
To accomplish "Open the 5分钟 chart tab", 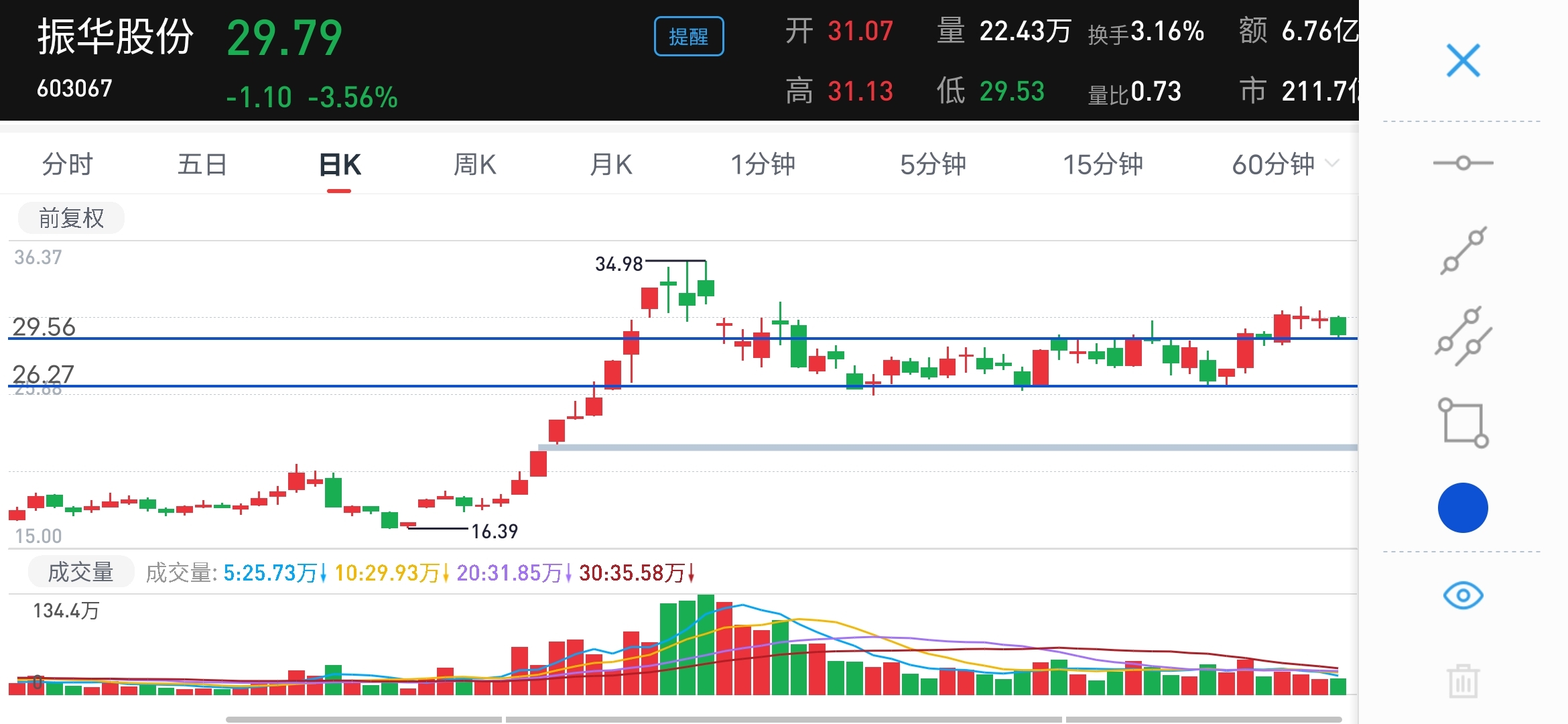I will [x=932, y=164].
